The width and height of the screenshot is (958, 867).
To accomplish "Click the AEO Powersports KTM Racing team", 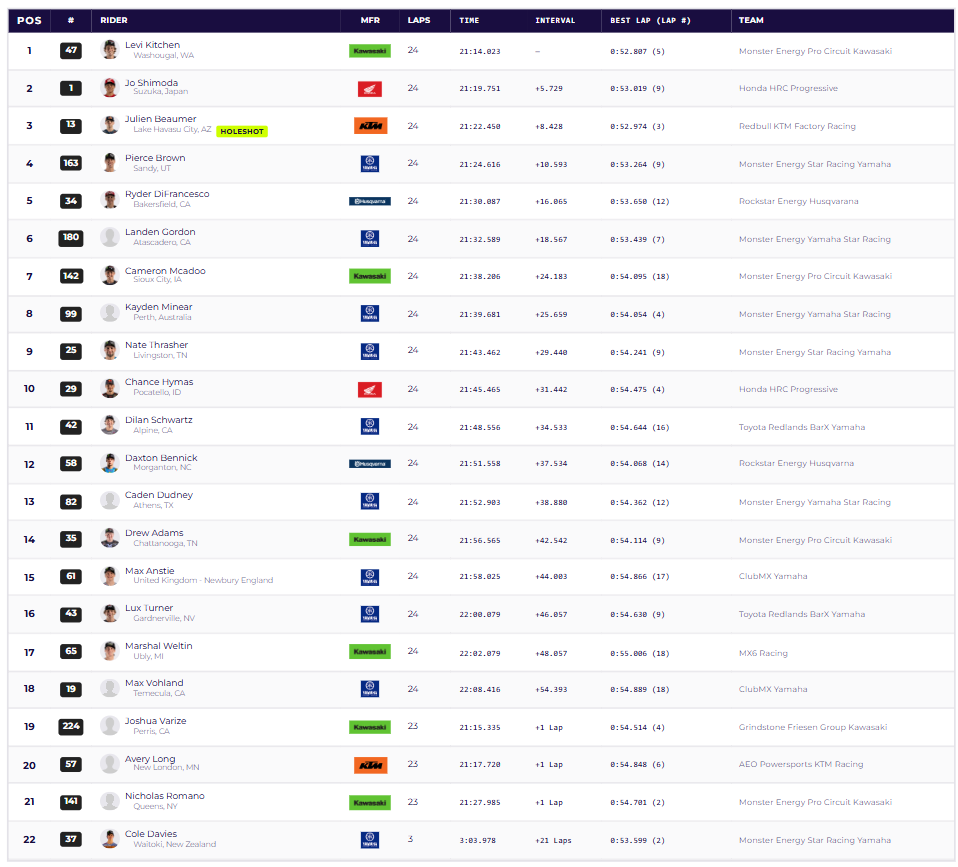I will (801, 764).
